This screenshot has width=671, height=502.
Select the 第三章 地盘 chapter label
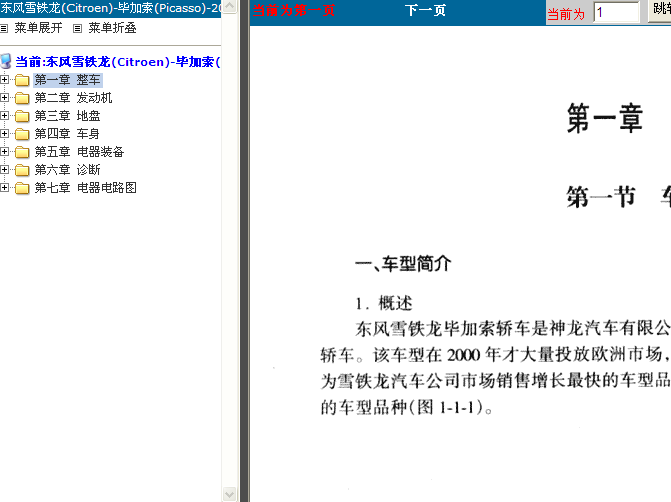(x=67, y=116)
